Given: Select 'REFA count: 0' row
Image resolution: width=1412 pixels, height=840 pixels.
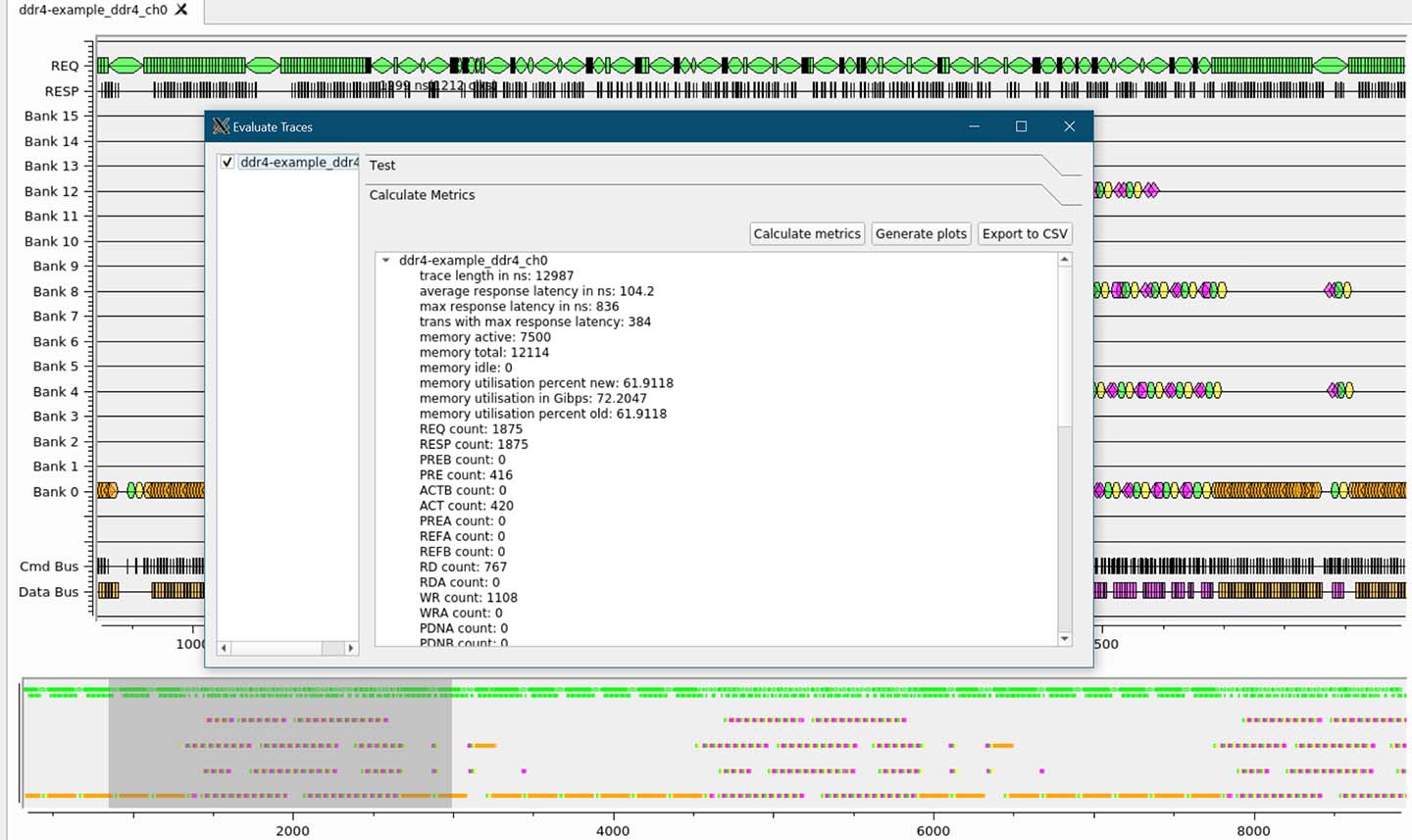Looking at the screenshot, I should click(x=462, y=536).
